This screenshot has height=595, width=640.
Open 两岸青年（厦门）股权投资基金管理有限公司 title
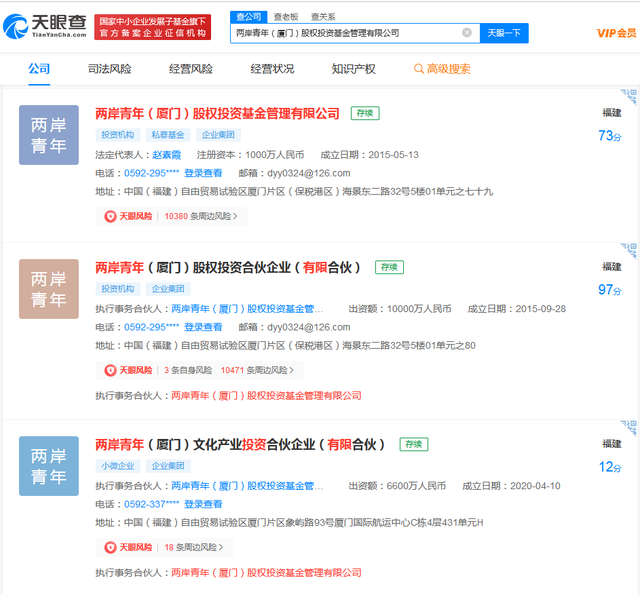click(x=217, y=113)
